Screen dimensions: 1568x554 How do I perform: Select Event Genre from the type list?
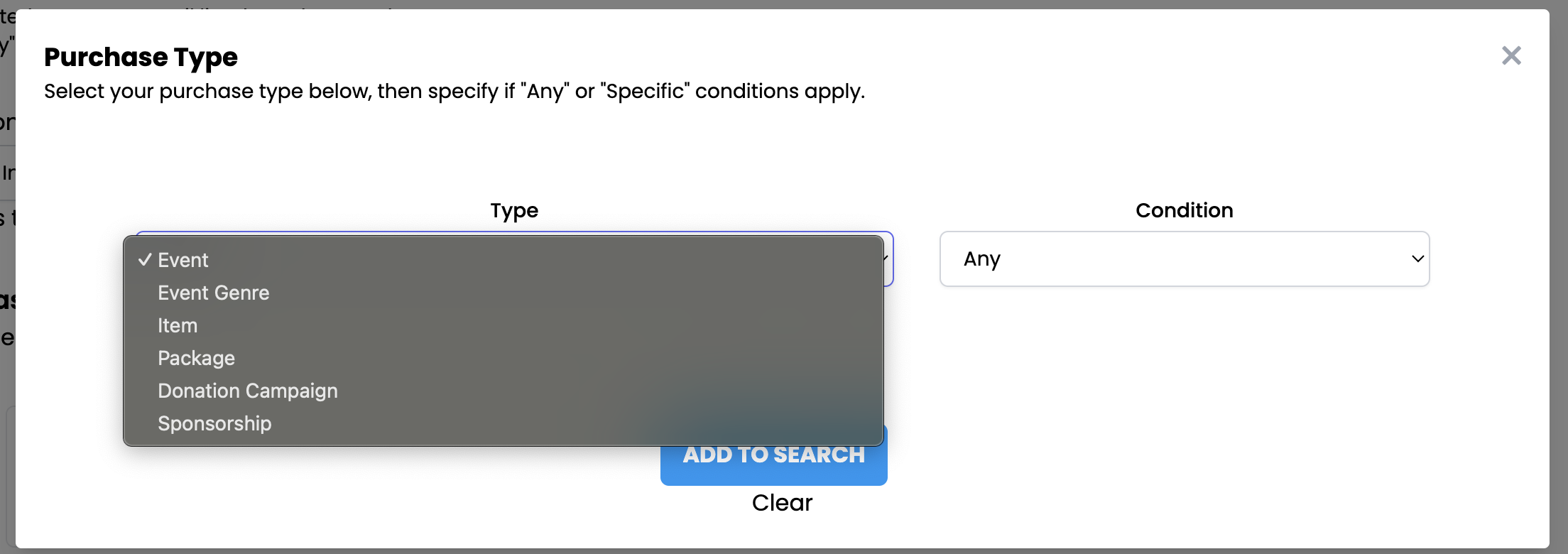coord(213,293)
